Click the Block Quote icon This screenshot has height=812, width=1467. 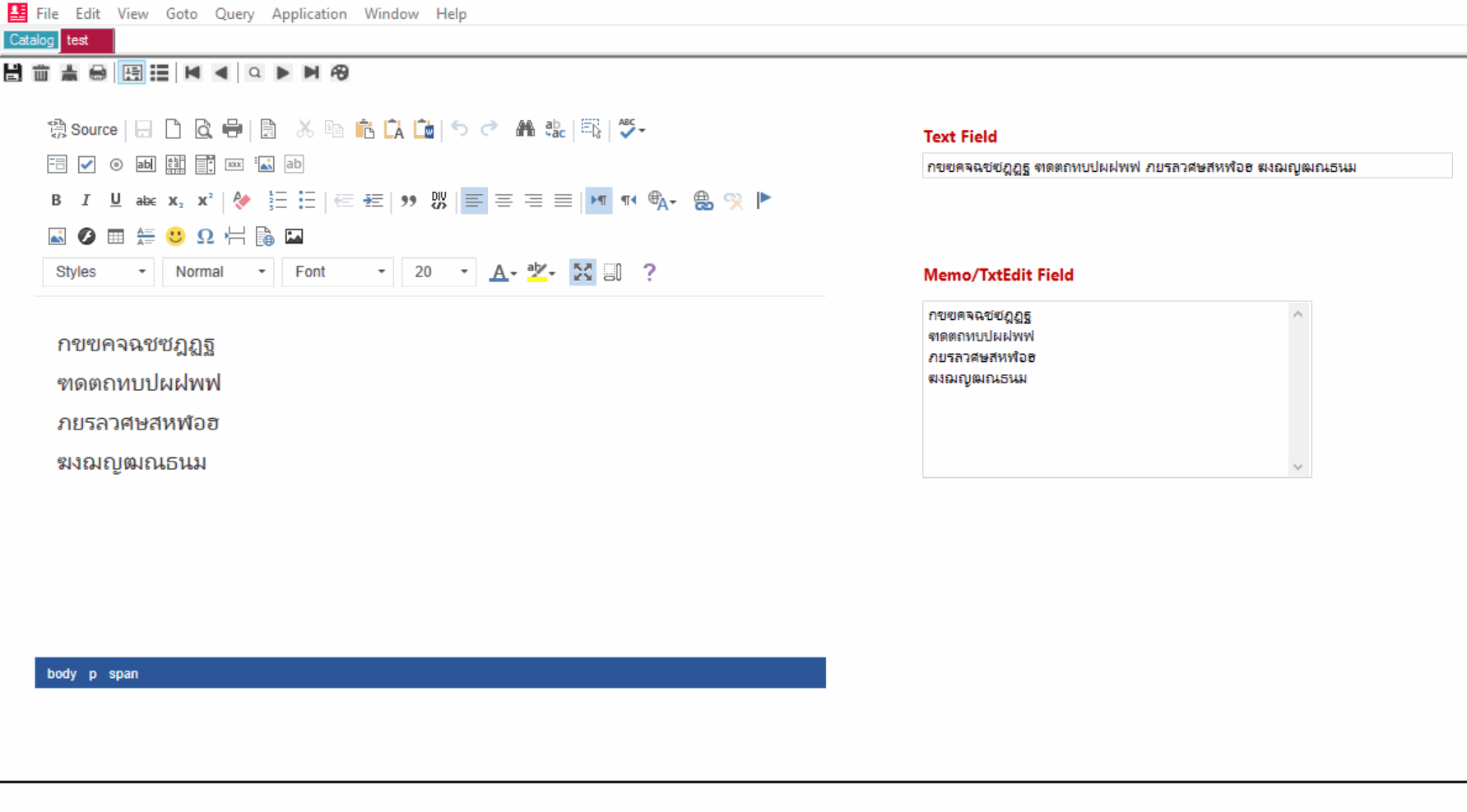[x=409, y=201]
